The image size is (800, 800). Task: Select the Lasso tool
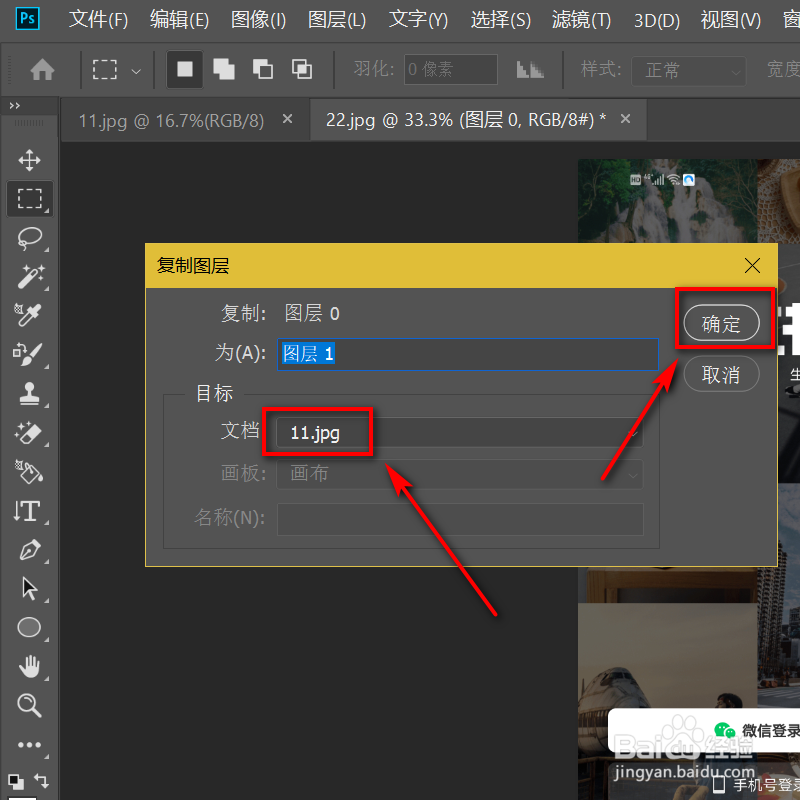29,238
